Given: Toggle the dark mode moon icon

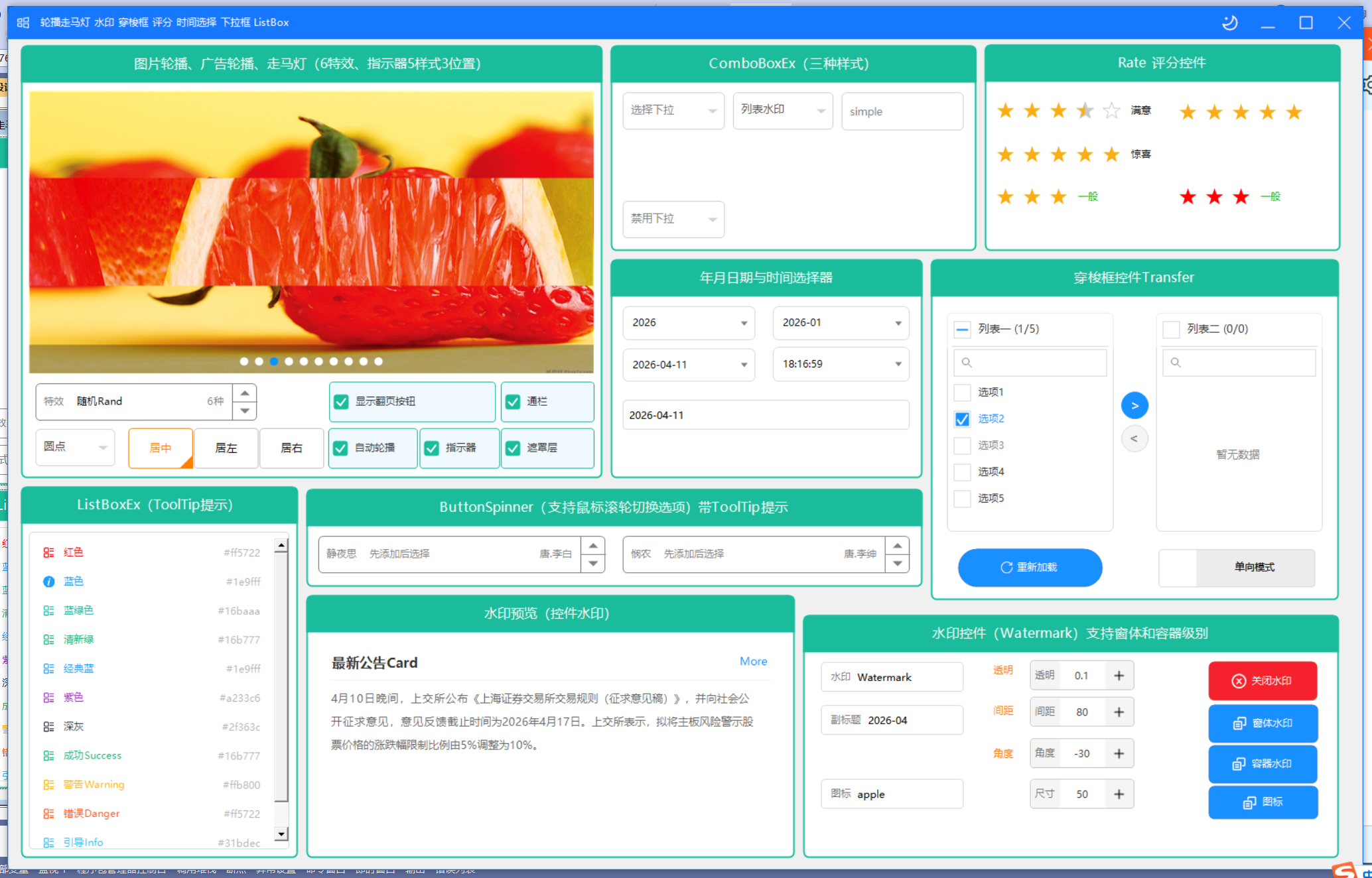Looking at the screenshot, I should click(x=1229, y=23).
